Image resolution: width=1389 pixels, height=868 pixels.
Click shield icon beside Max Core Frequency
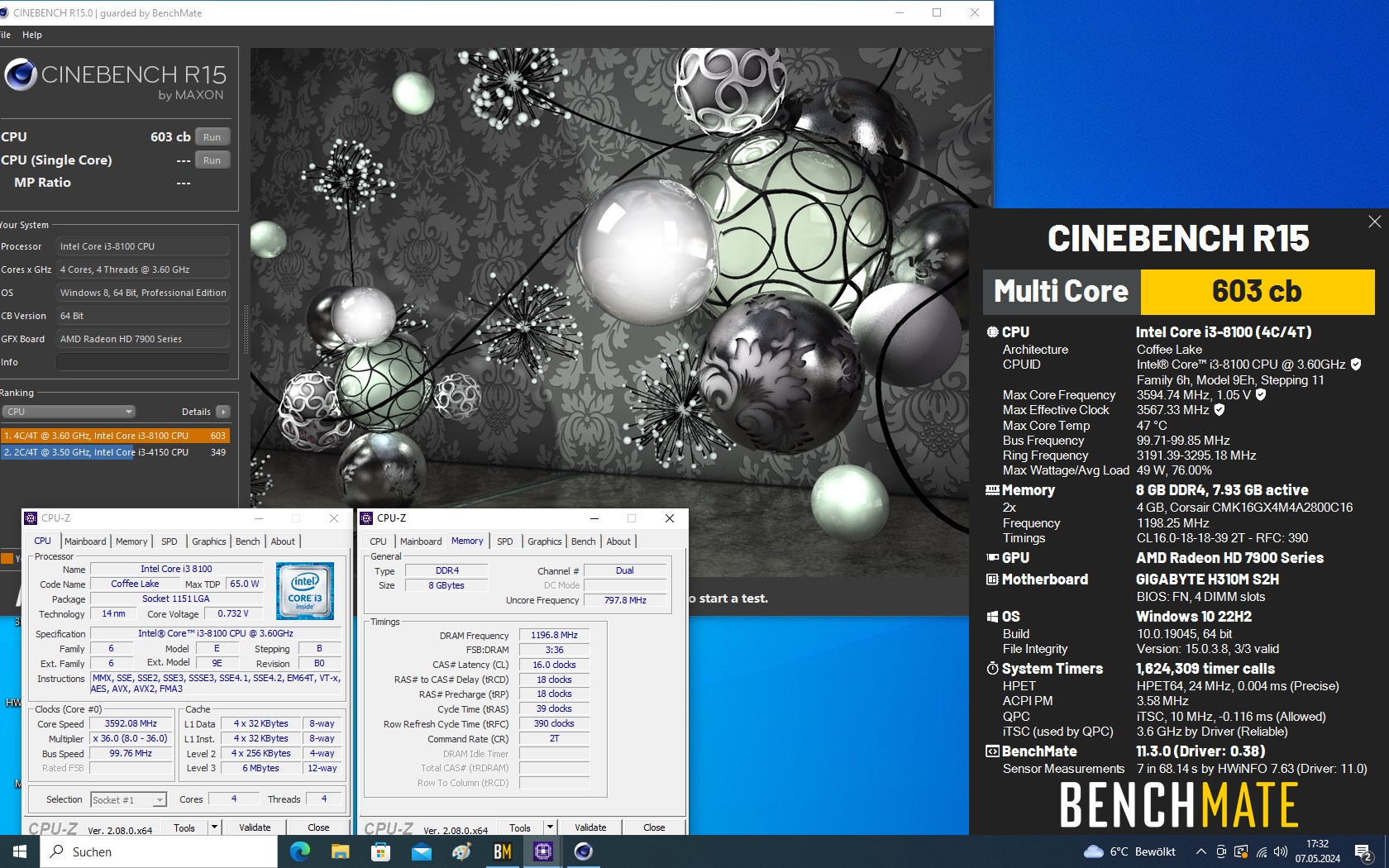pos(1261,395)
